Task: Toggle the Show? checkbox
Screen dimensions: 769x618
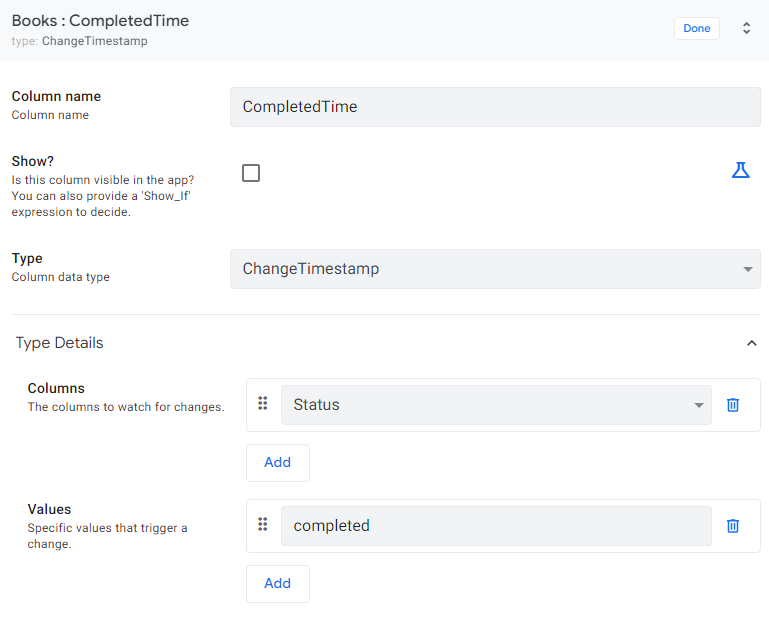Action: pos(251,173)
